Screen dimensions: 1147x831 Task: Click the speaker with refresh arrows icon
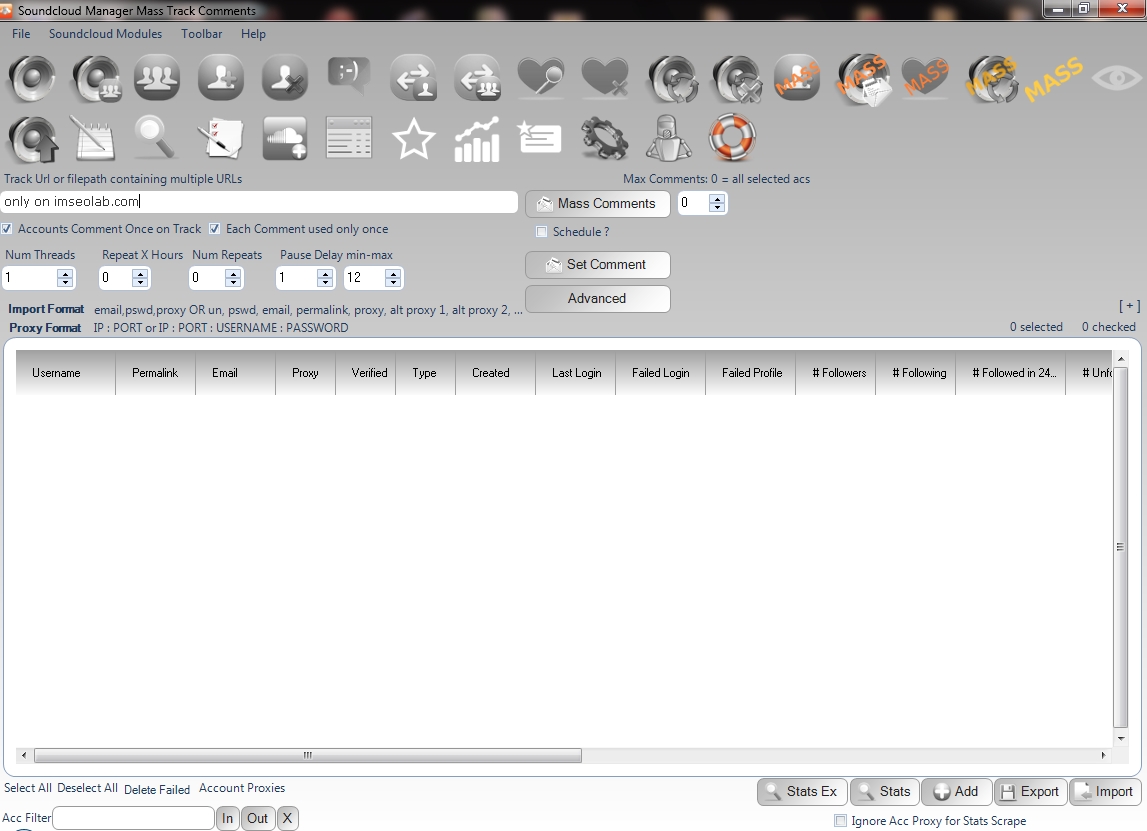[x=673, y=79]
